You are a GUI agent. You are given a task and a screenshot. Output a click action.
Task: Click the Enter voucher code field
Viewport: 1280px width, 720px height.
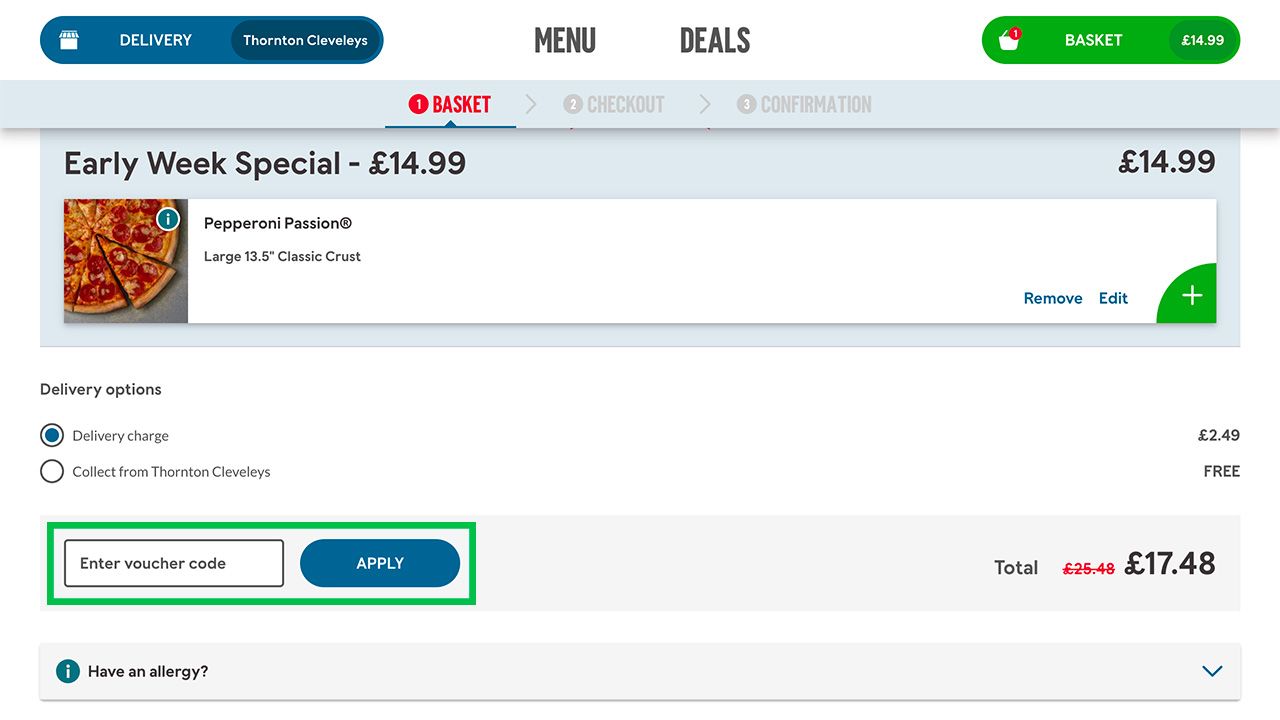tap(173, 563)
